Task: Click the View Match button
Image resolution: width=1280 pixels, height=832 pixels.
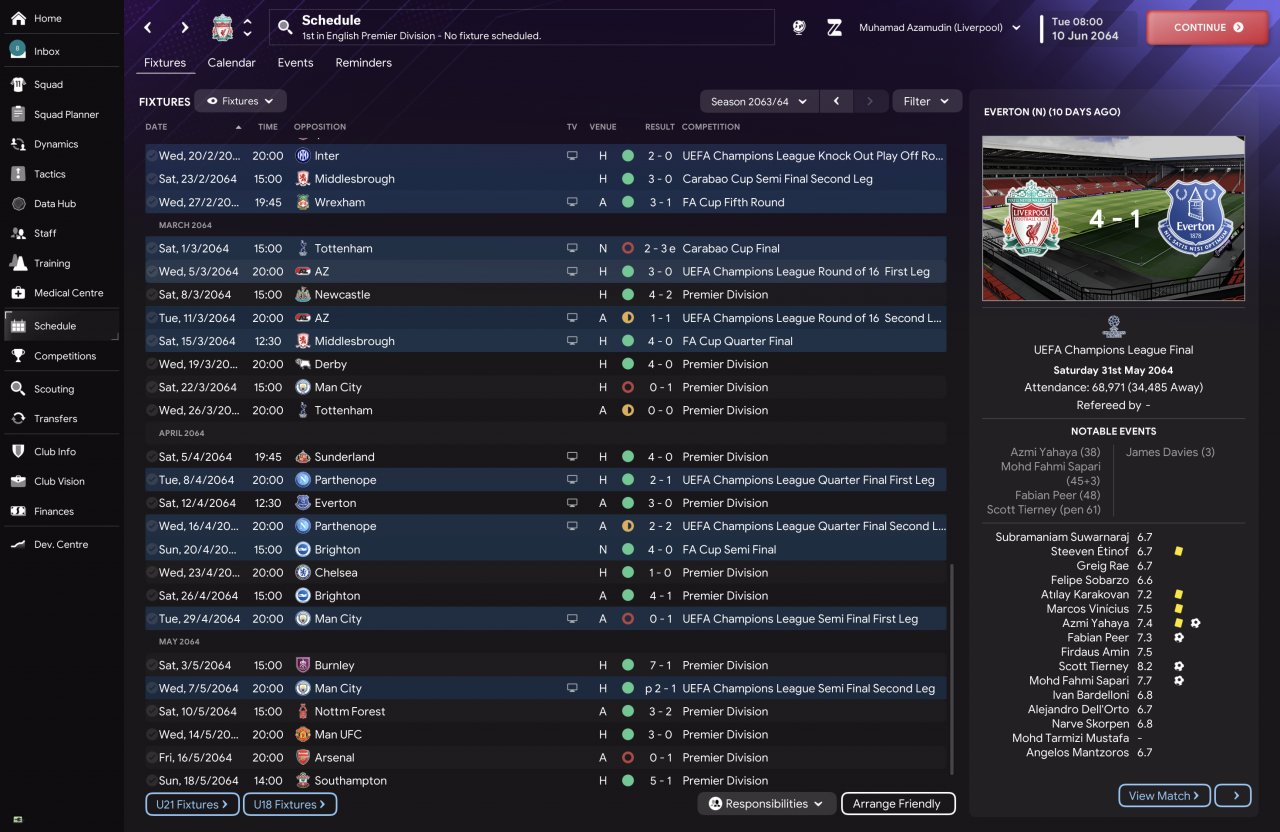Action: click(1165, 796)
